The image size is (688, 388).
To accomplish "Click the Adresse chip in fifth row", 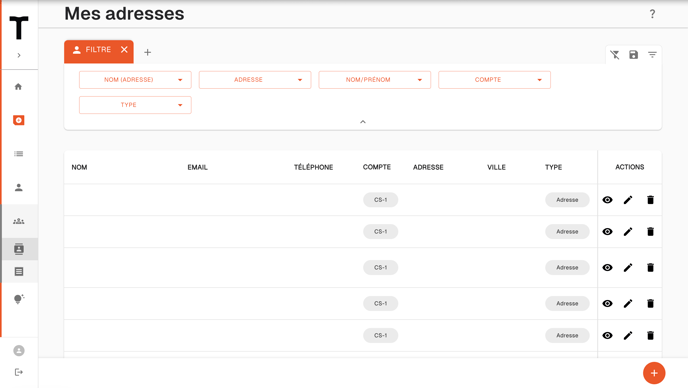I will [x=567, y=335].
